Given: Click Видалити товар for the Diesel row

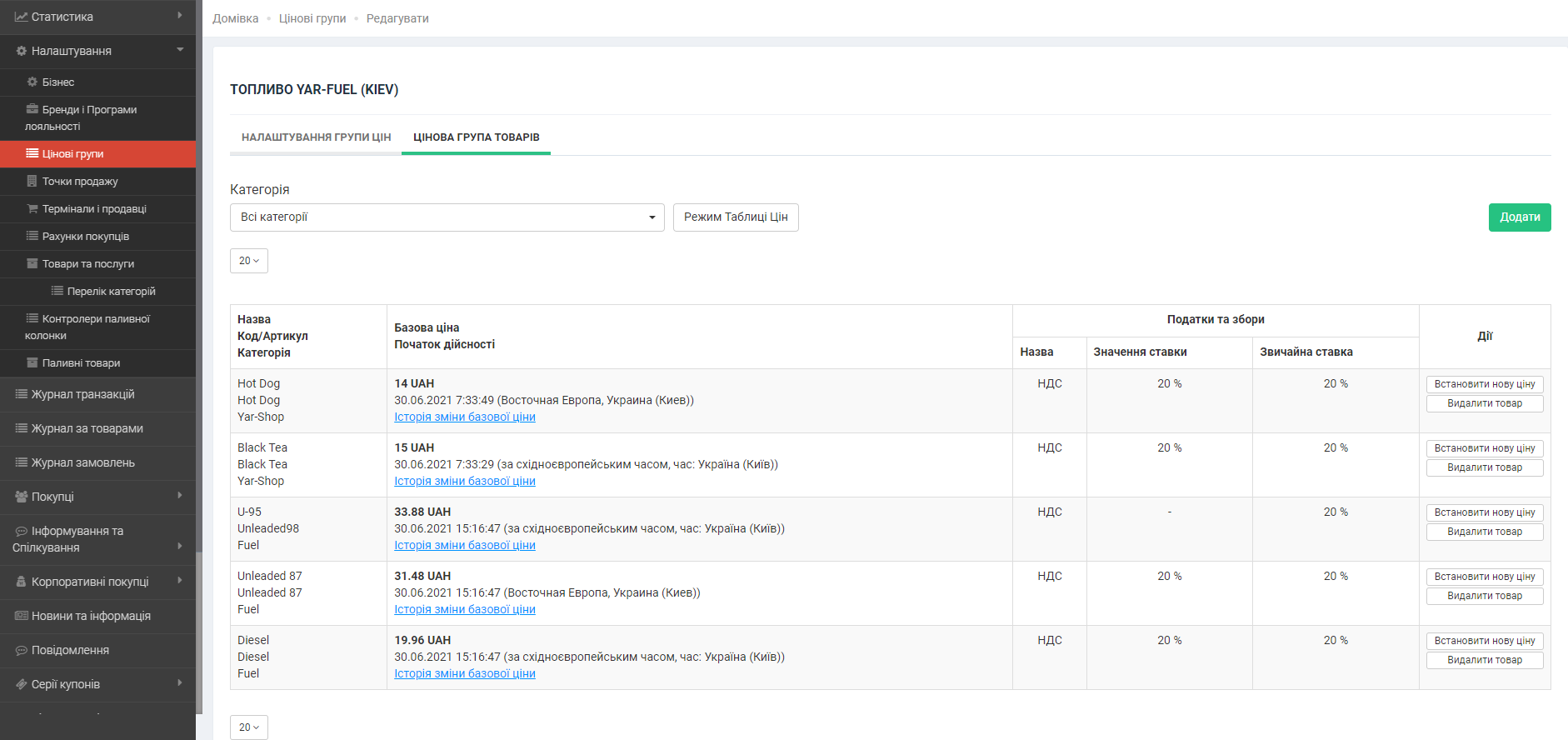Looking at the screenshot, I should 1484,660.
